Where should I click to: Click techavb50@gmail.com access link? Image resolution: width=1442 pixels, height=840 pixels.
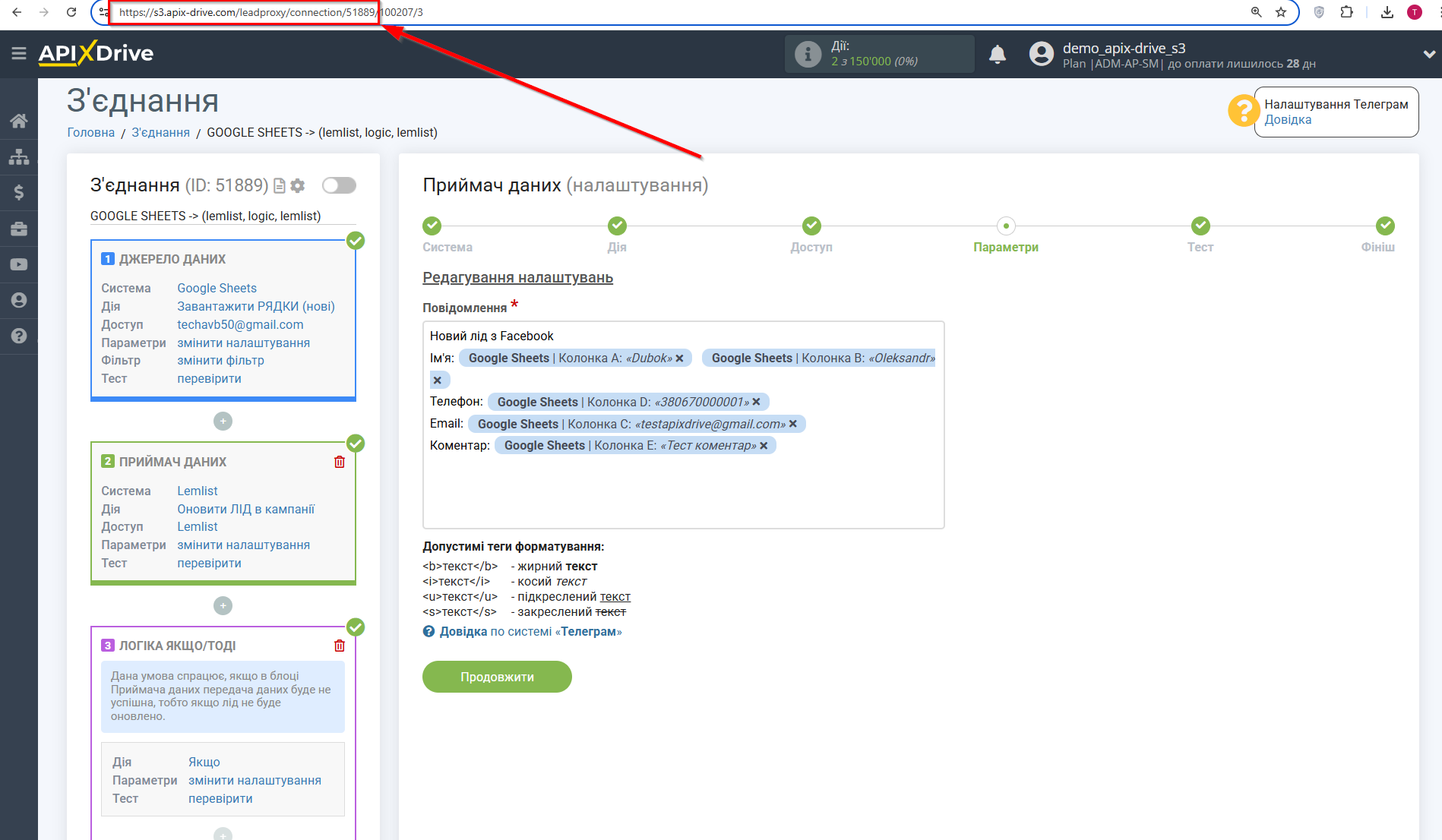[x=240, y=324]
